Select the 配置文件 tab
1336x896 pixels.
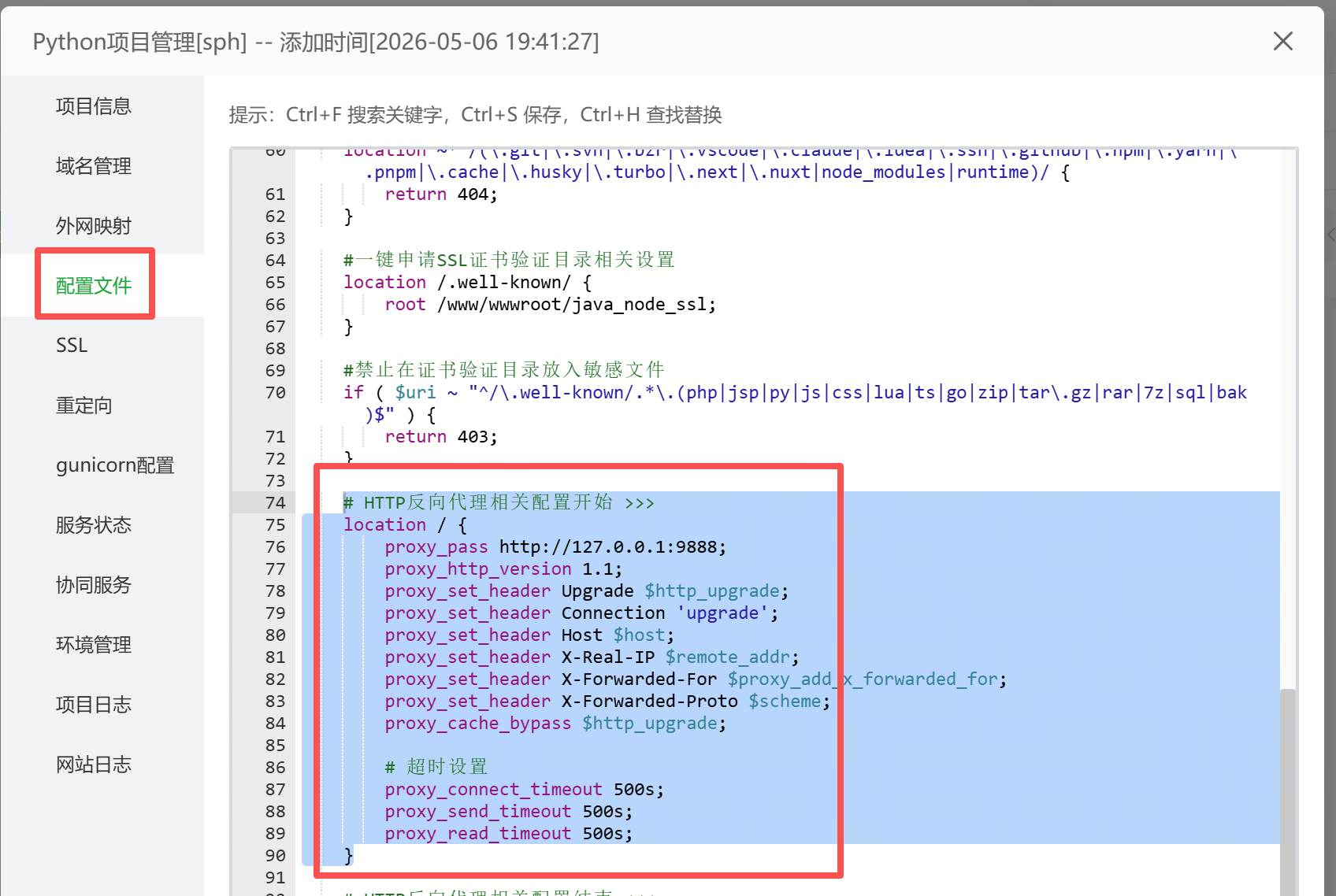tap(93, 286)
